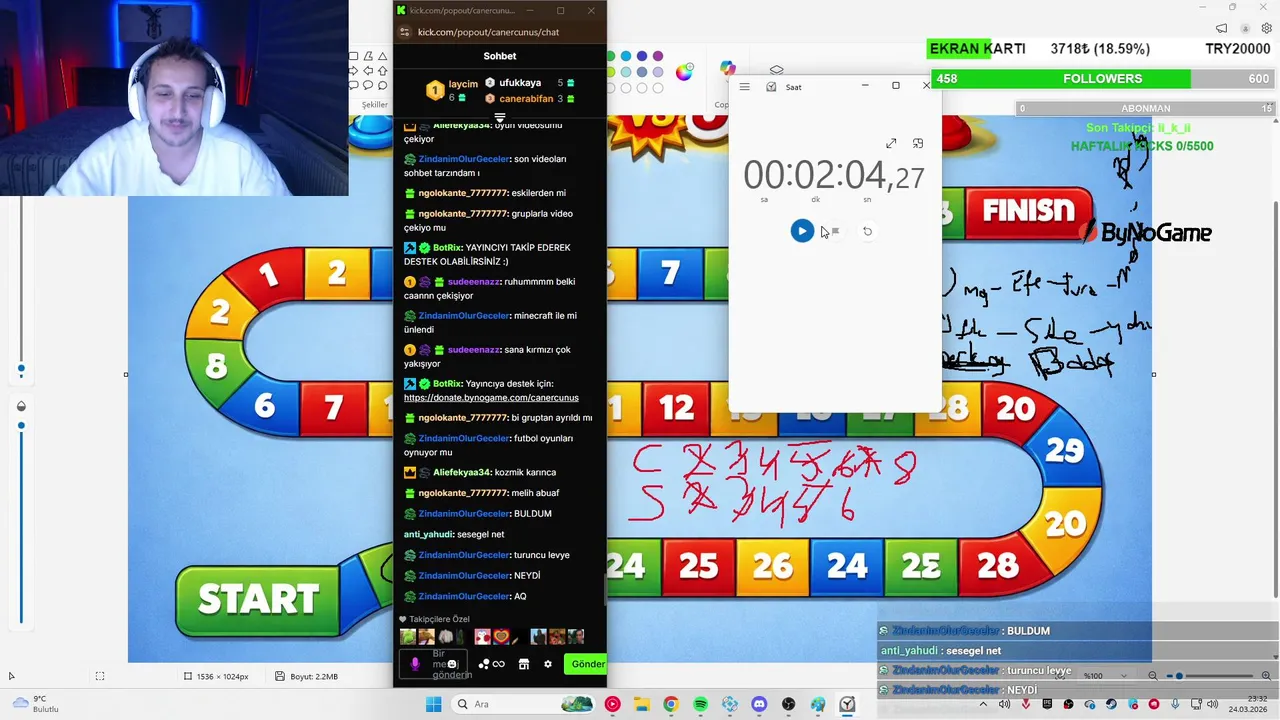The image size is (1280, 720).
Task: Open File Explorer from the taskbar
Action: pyautogui.click(x=641, y=704)
